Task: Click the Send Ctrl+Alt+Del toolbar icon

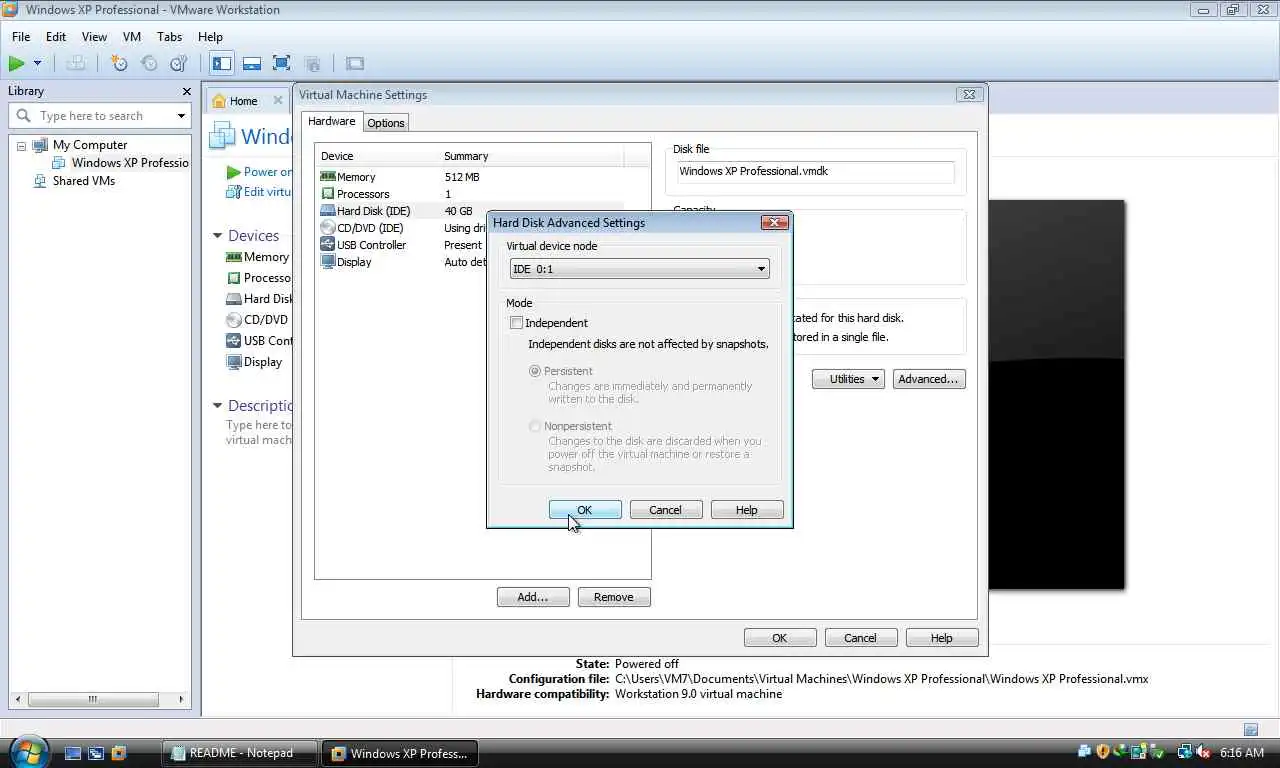Action: point(76,63)
